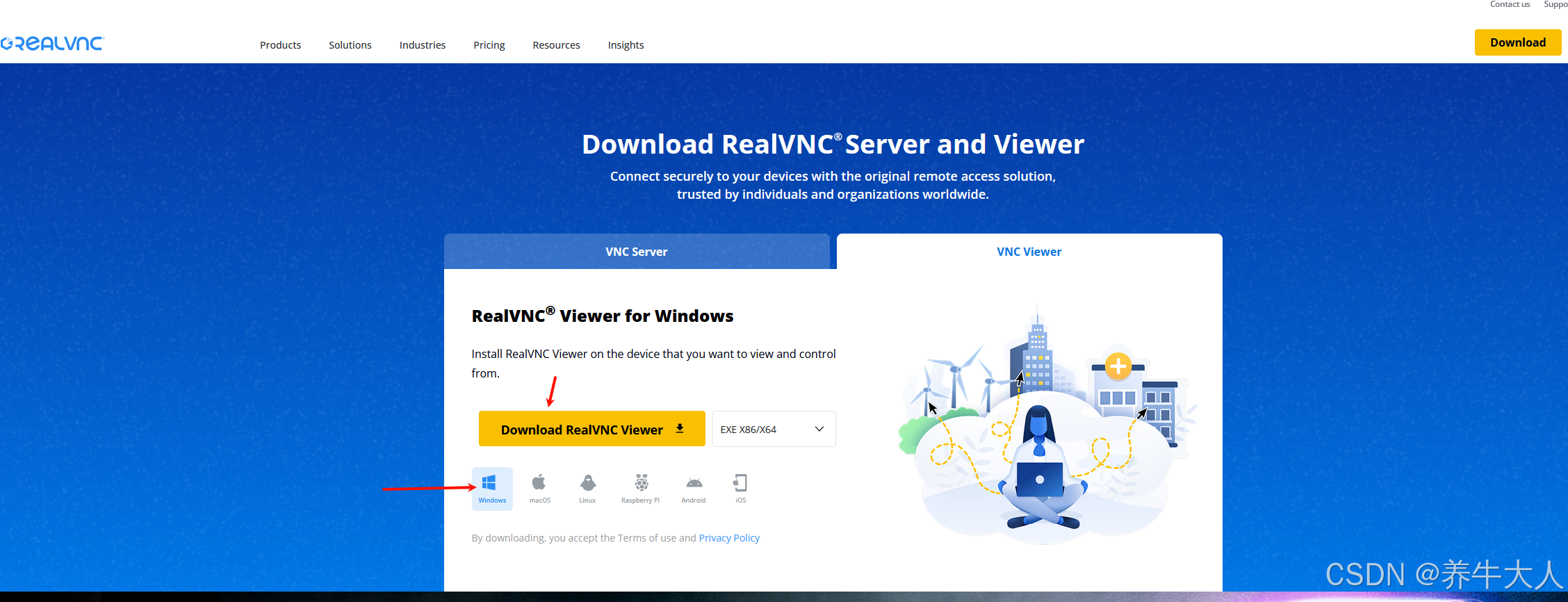Viewport: 1568px width, 602px height.
Task: Select the Windows platform icon
Action: coord(492,489)
